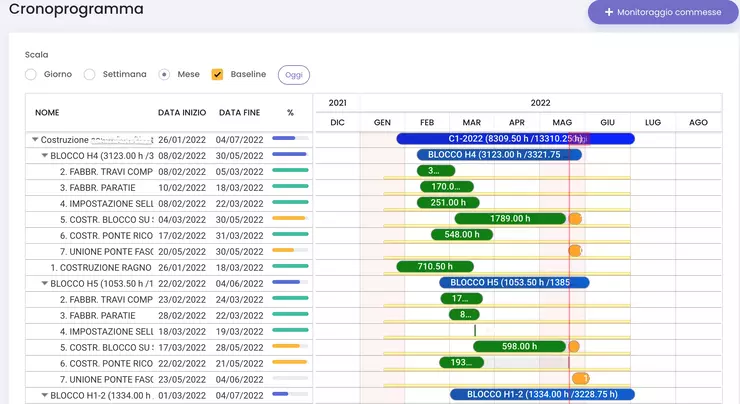Select the Giorno scale radio button
Viewport: 740px width, 404px height.
click(31, 75)
